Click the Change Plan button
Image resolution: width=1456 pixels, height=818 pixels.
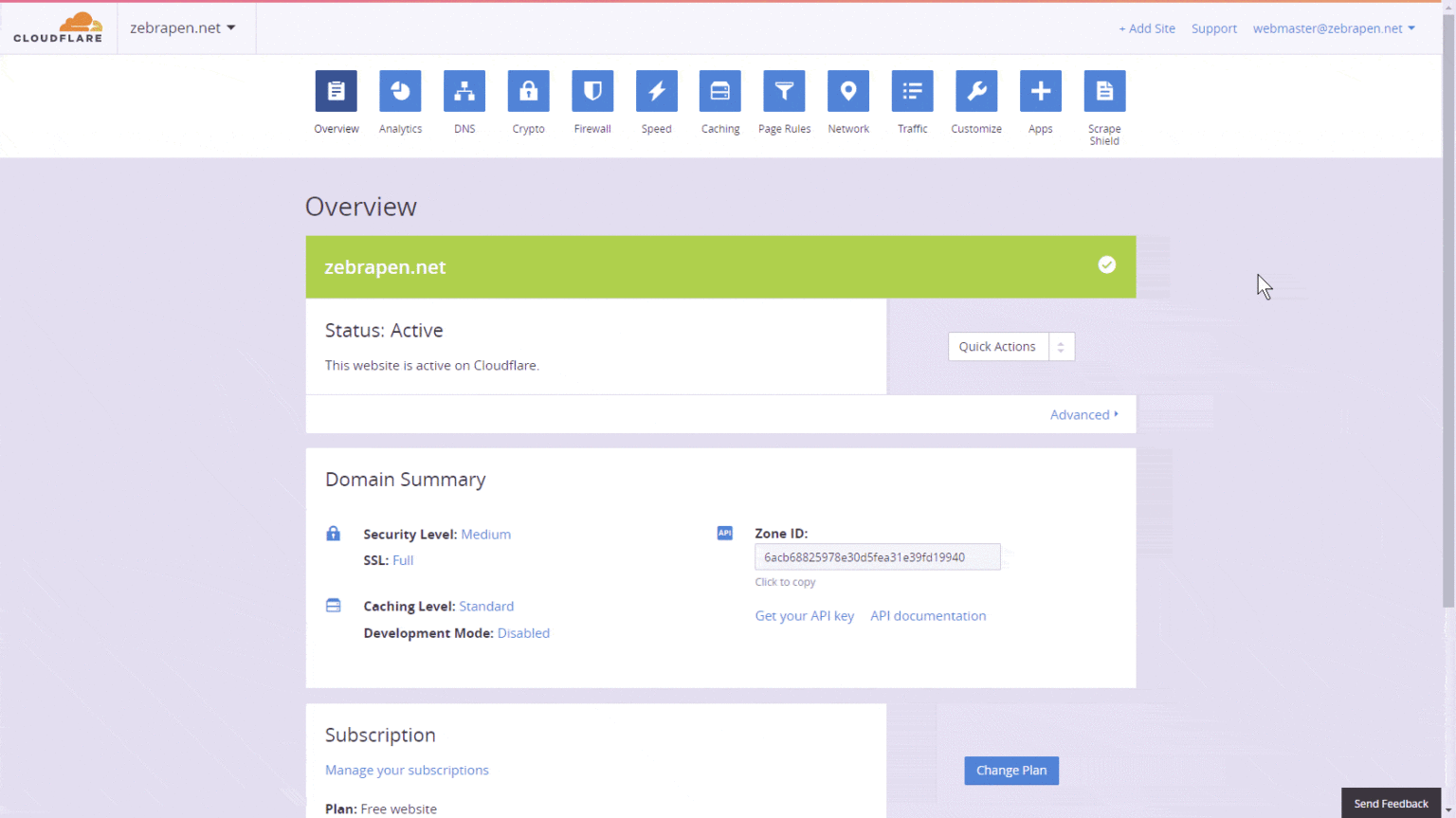click(1011, 771)
